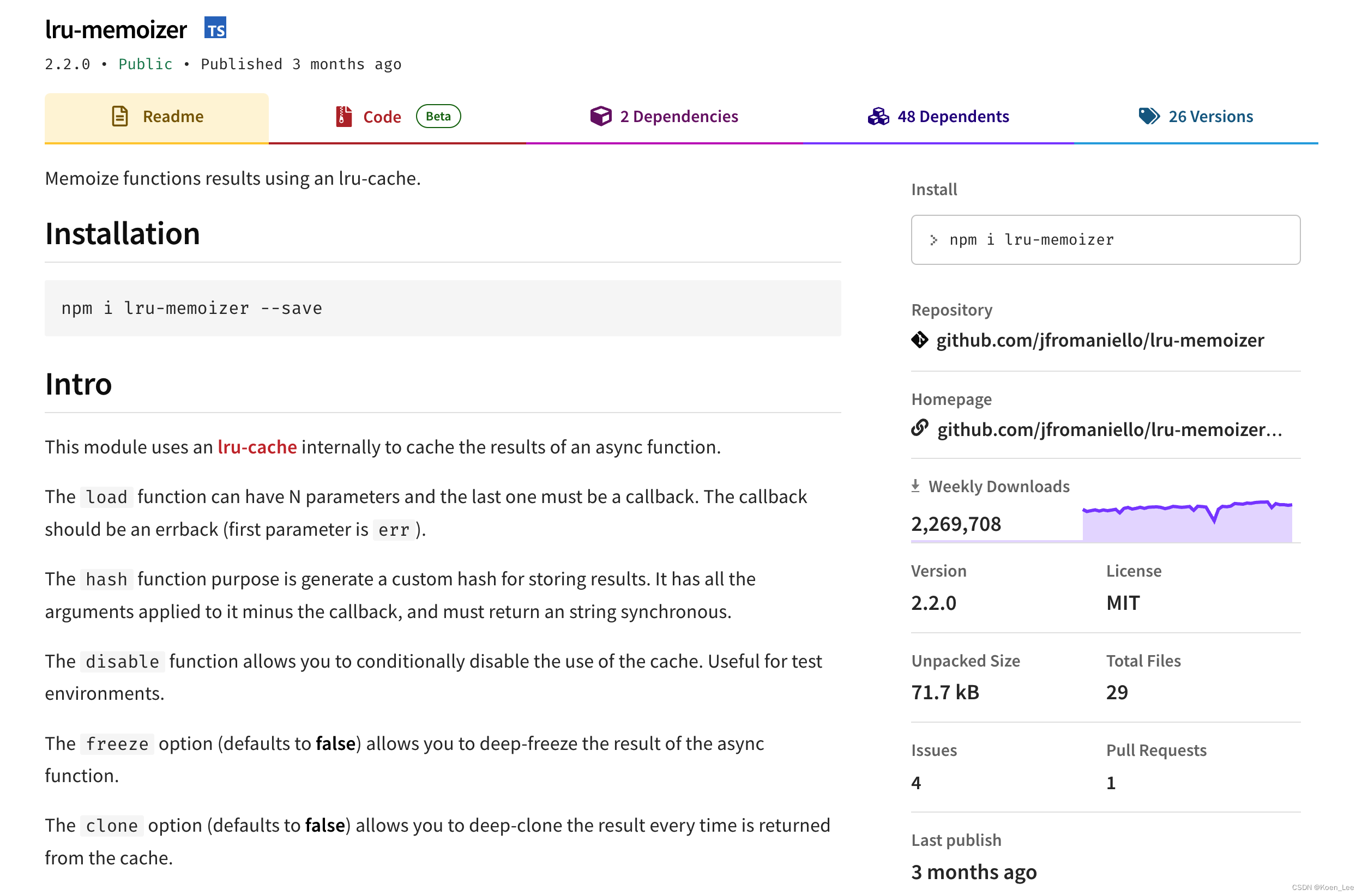Click the Beta badge next to Code
The width and height of the screenshot is (1362, 896).
point(438,116)
